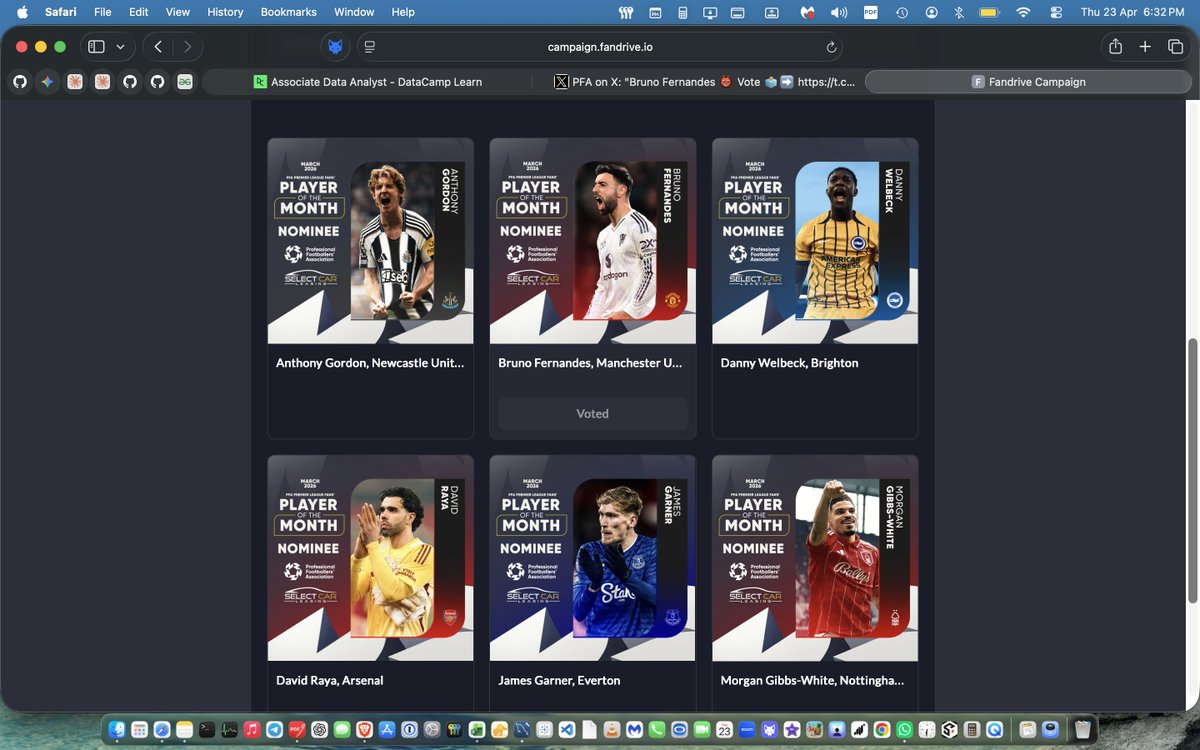Screen dimensions: 1200x750
Task: Open Telegram from the Dock
Action: point(274,729)
